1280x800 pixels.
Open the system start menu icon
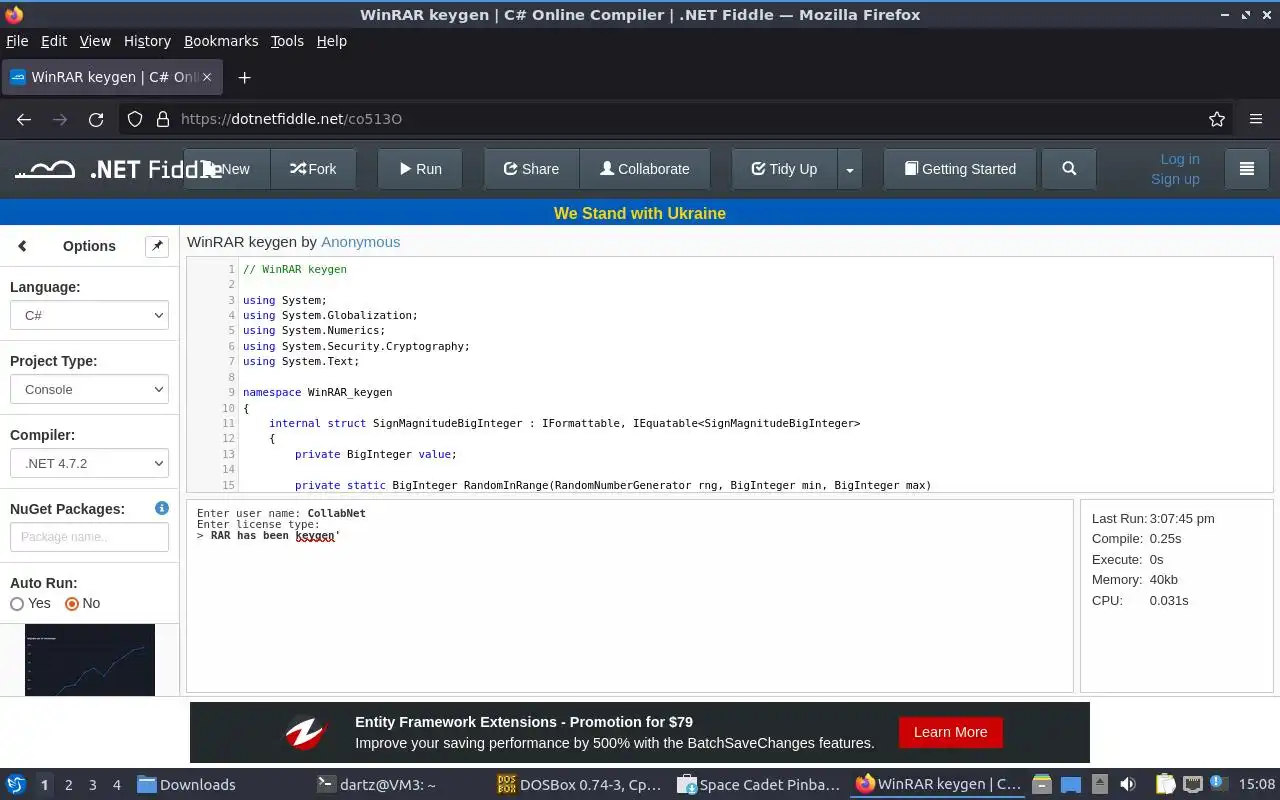pos(16,785)
